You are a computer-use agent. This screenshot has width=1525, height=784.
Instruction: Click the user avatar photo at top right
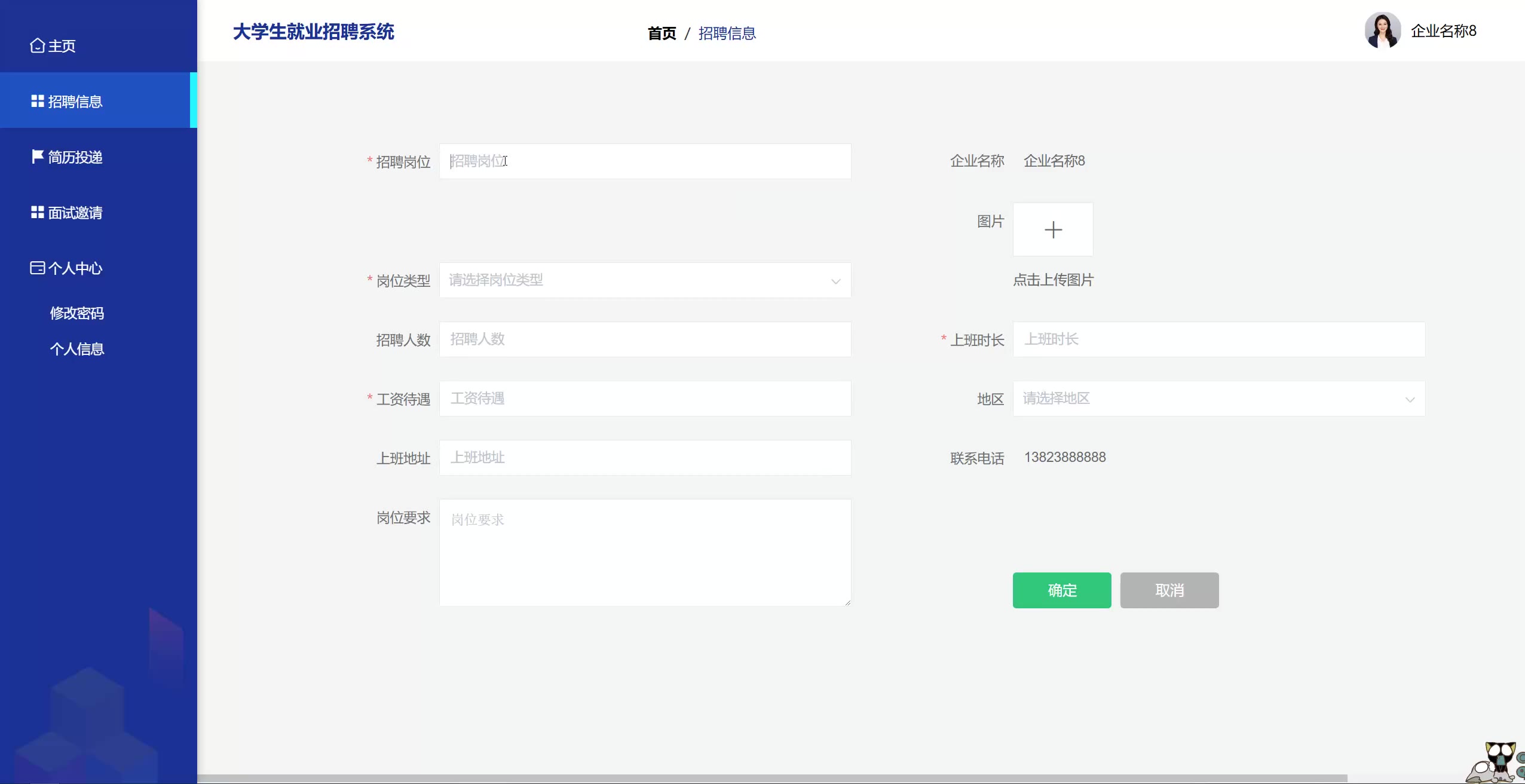point(1382,30)
